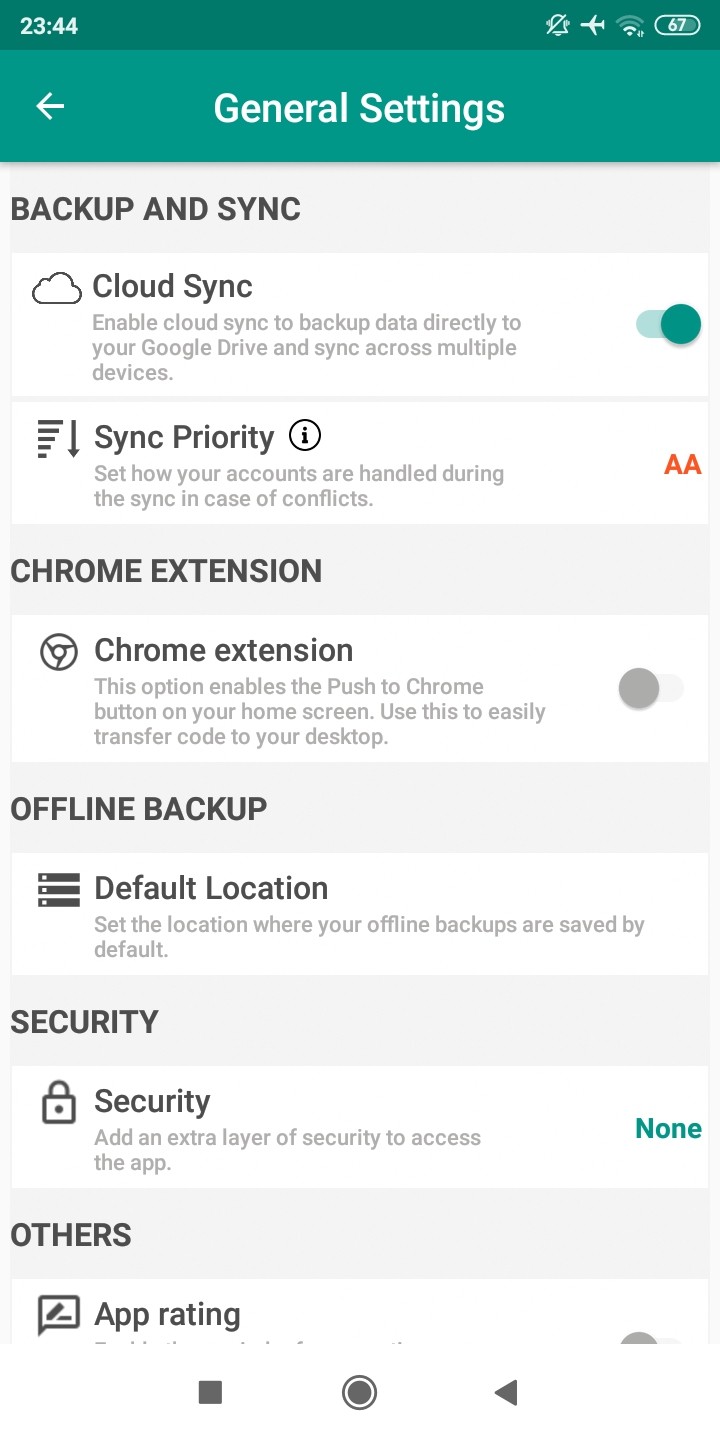Open Sync Priority info icon

305,435
